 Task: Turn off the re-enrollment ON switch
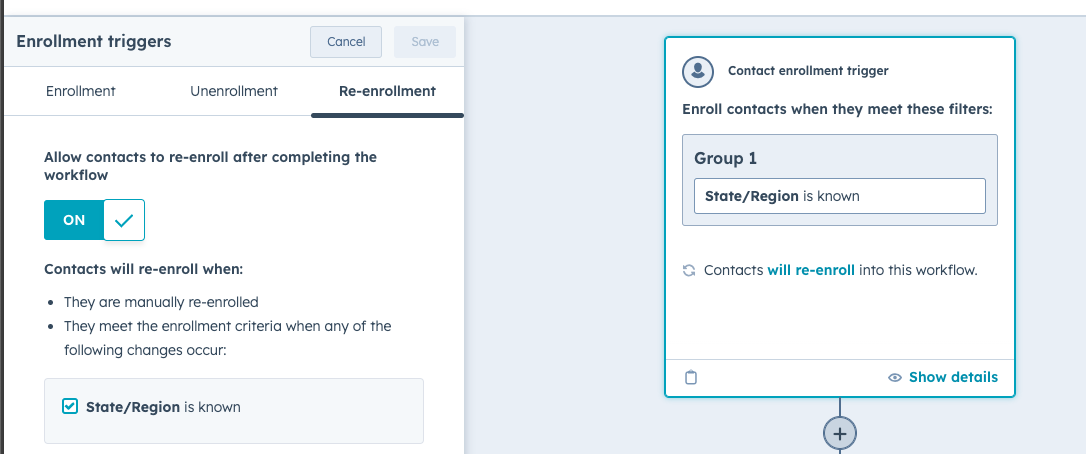coord(94,220)
